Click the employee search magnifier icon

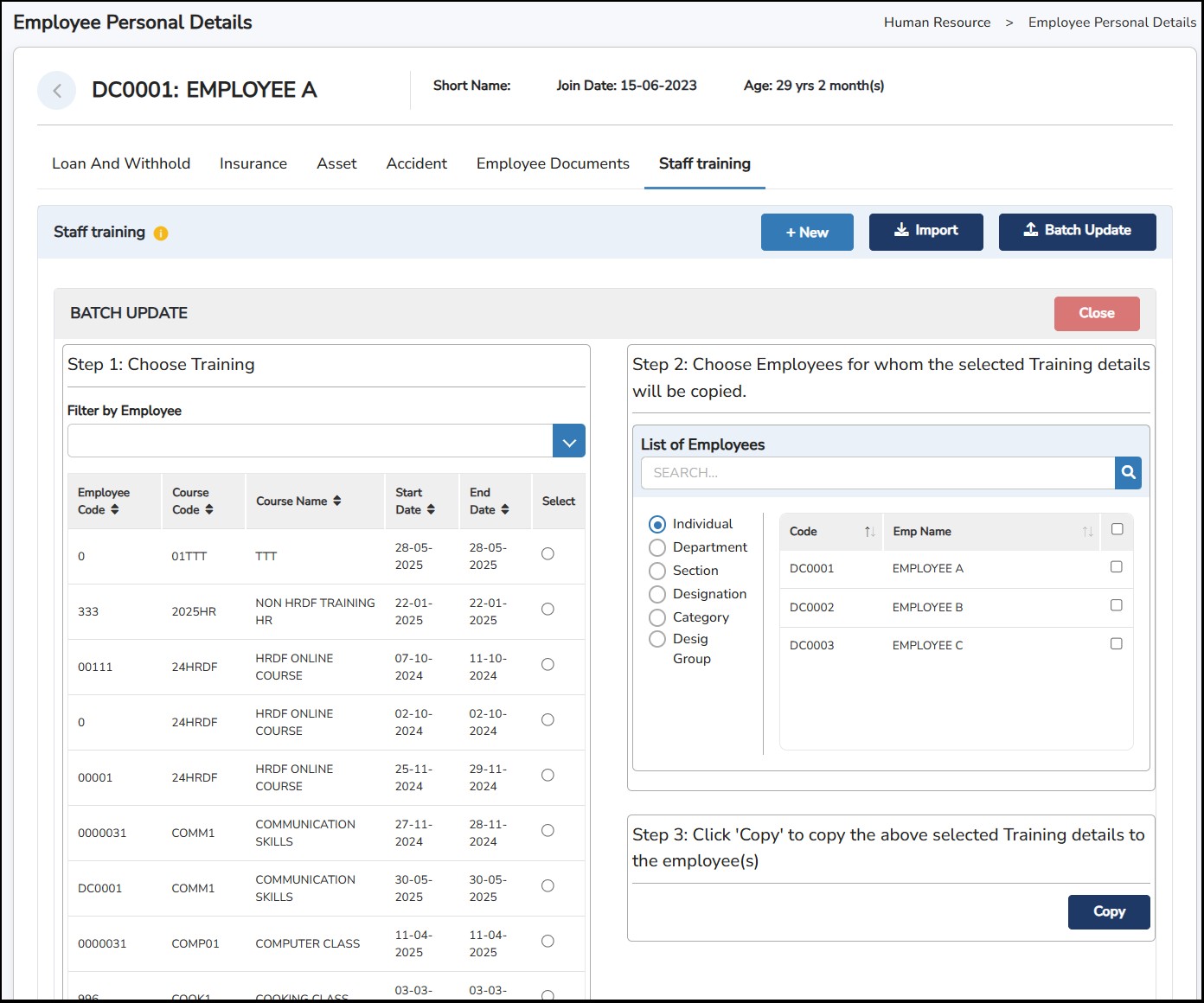click(1128, 473)
